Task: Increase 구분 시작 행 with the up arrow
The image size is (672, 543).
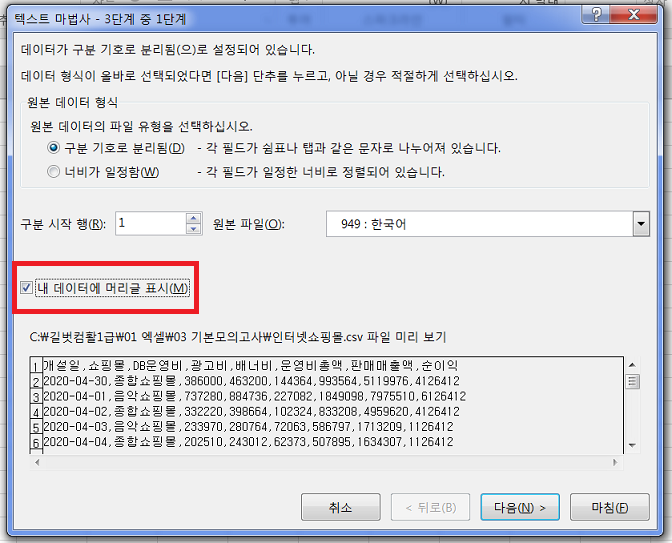Action: click(x=194, y=218)
